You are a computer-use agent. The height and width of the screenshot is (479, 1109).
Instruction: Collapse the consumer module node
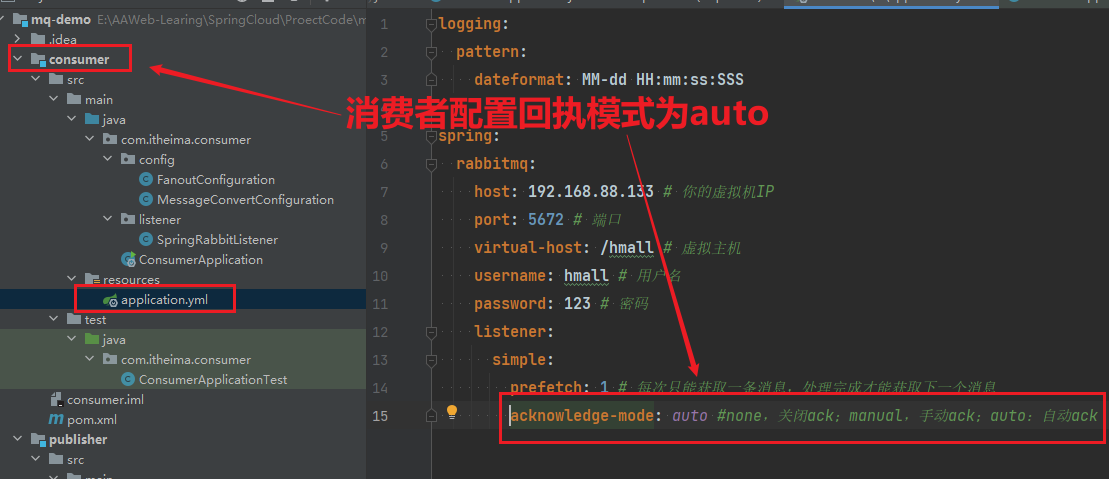click(x=18, y=60)
